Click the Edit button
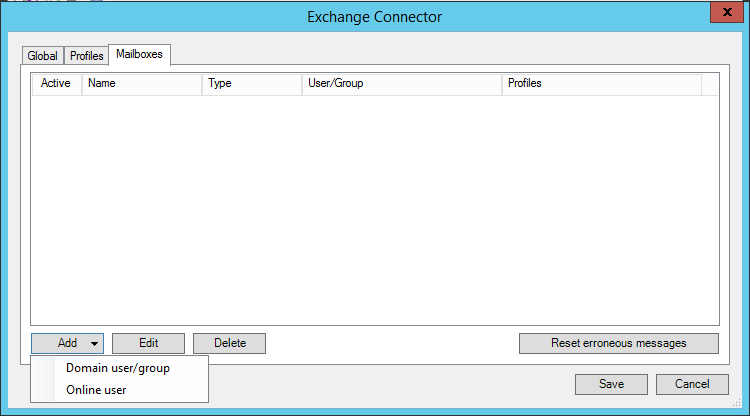Viewport: 750px width, 416px height. click(148, 343)
